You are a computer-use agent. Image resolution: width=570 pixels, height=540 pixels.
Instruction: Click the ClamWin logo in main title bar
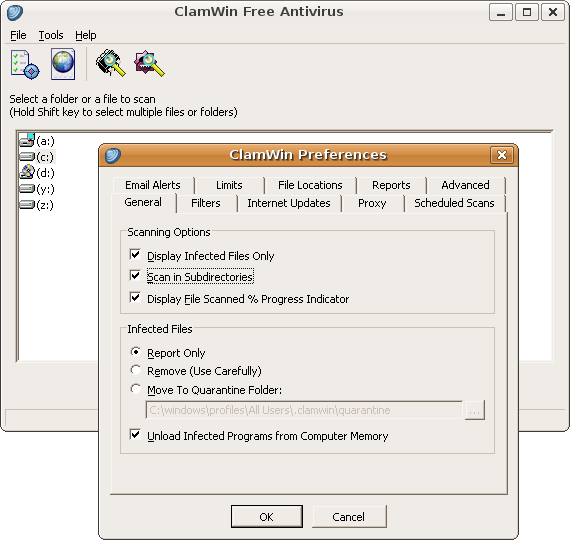15,12
